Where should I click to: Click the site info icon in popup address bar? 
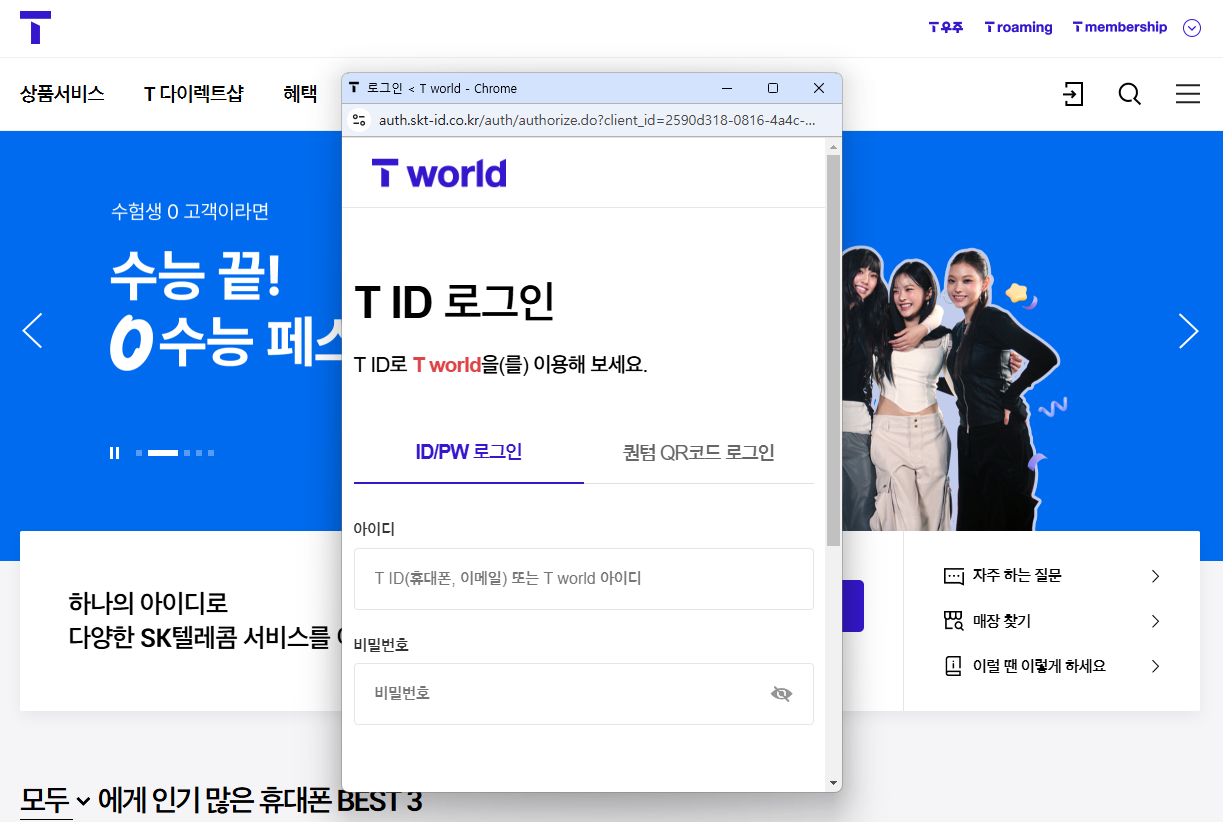[x=359, y=120]
